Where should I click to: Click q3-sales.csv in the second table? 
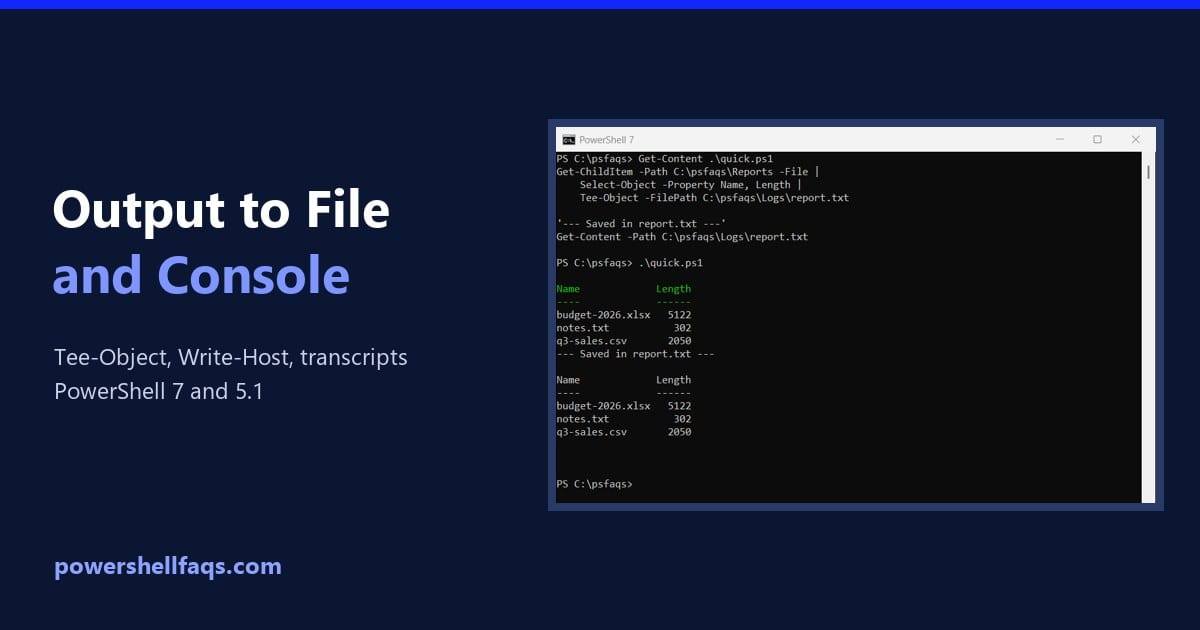pos(591,432)
